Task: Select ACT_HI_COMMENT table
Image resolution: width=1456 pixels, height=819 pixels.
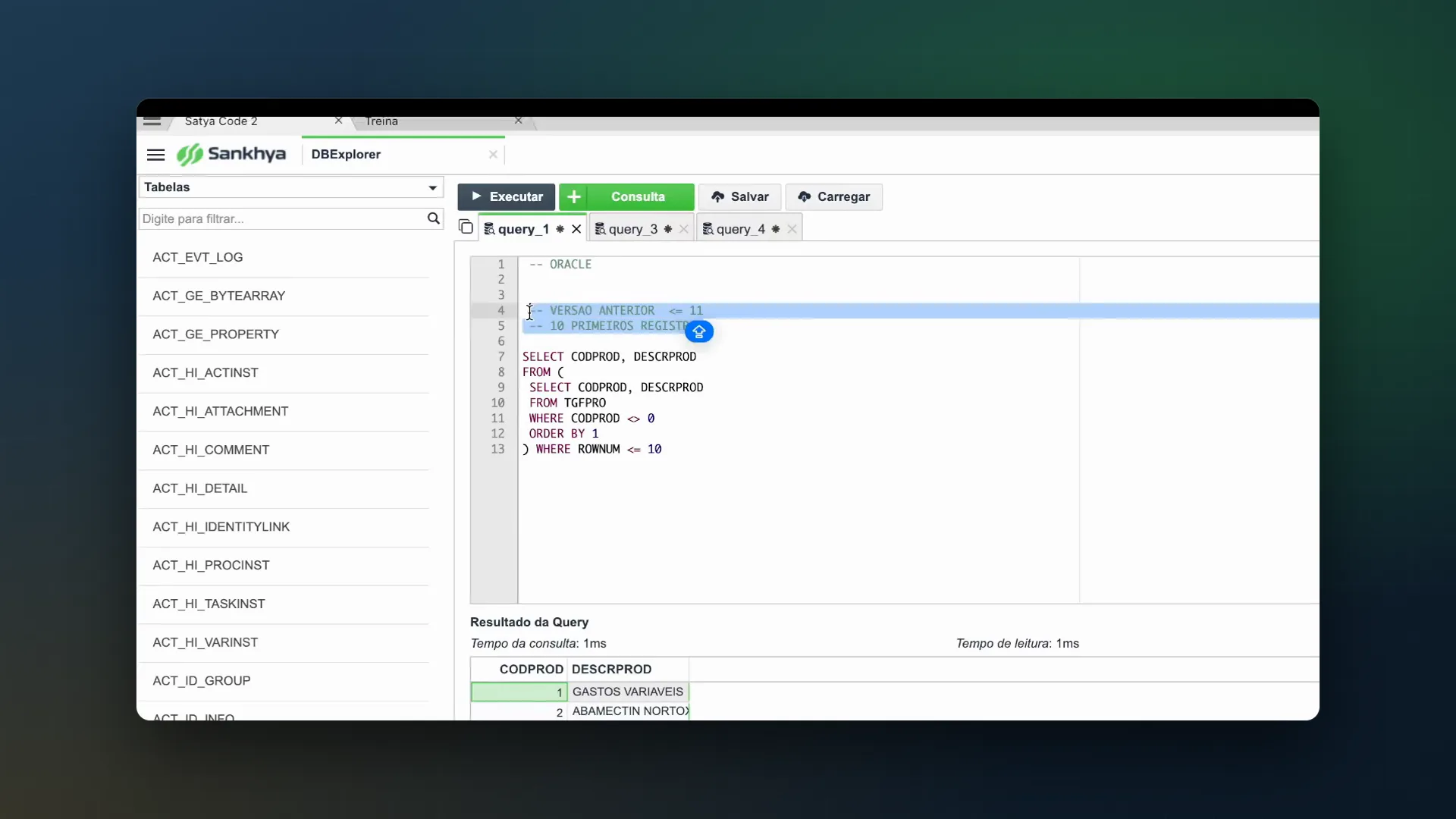Action: pos(284,450)
